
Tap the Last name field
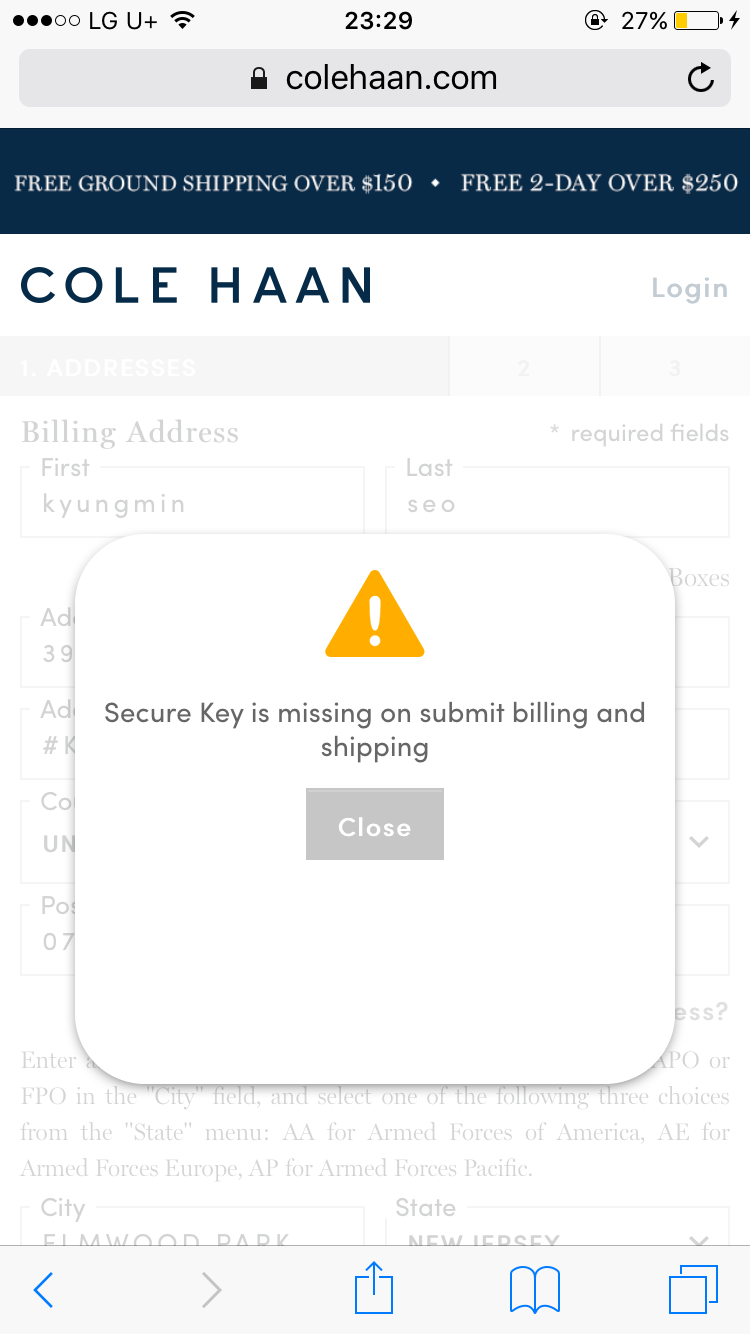pos(557,503)
